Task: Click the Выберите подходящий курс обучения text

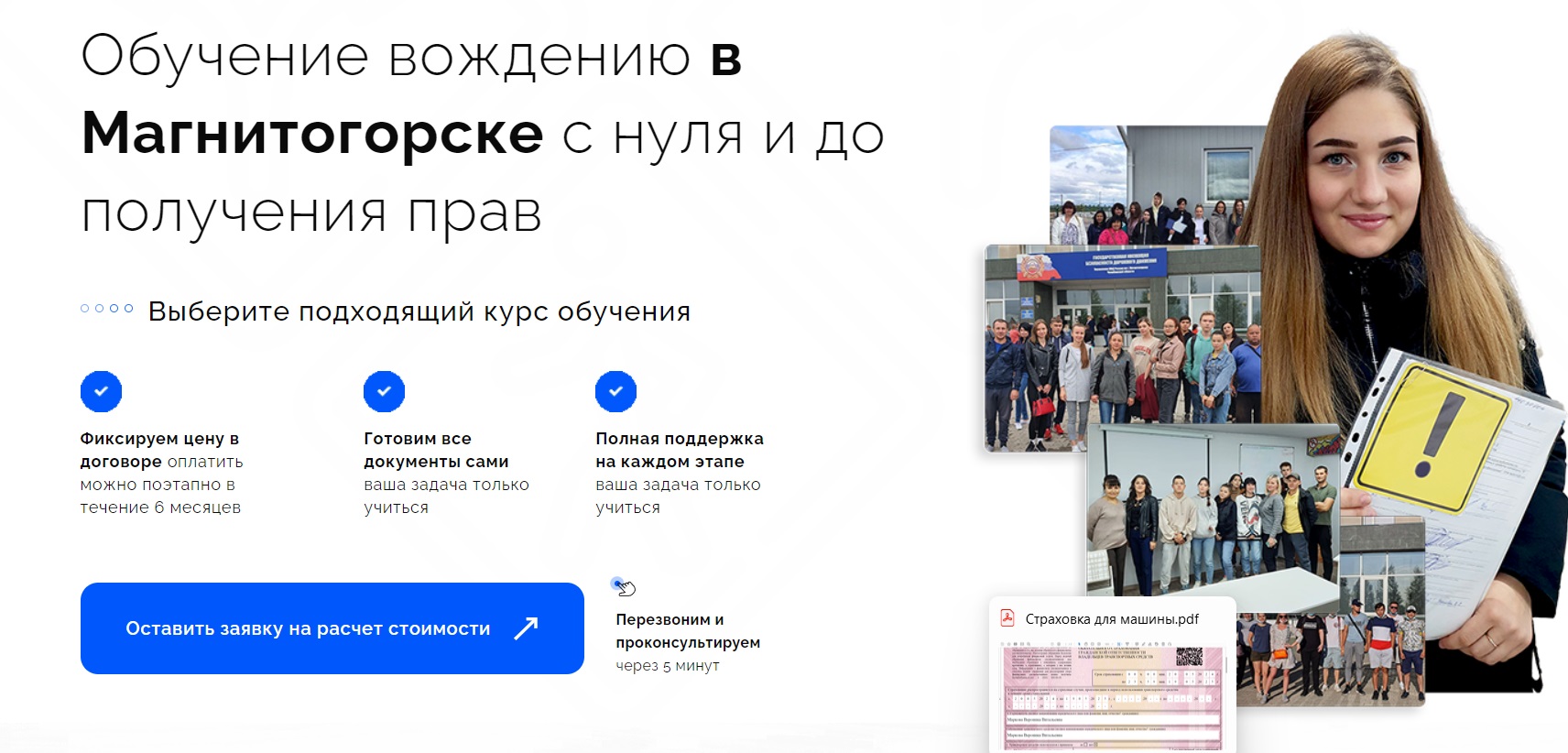Action: [419, 312]
